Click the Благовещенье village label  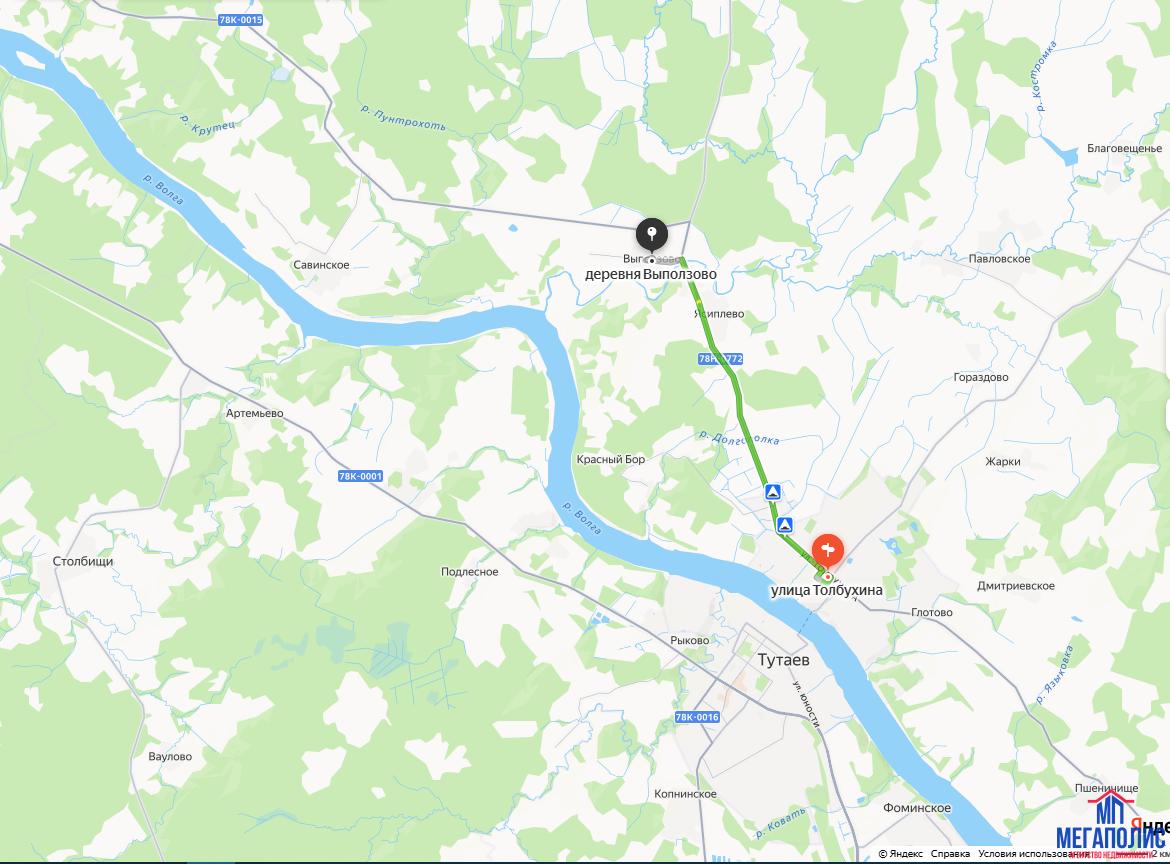click(x=1124, y=148)
